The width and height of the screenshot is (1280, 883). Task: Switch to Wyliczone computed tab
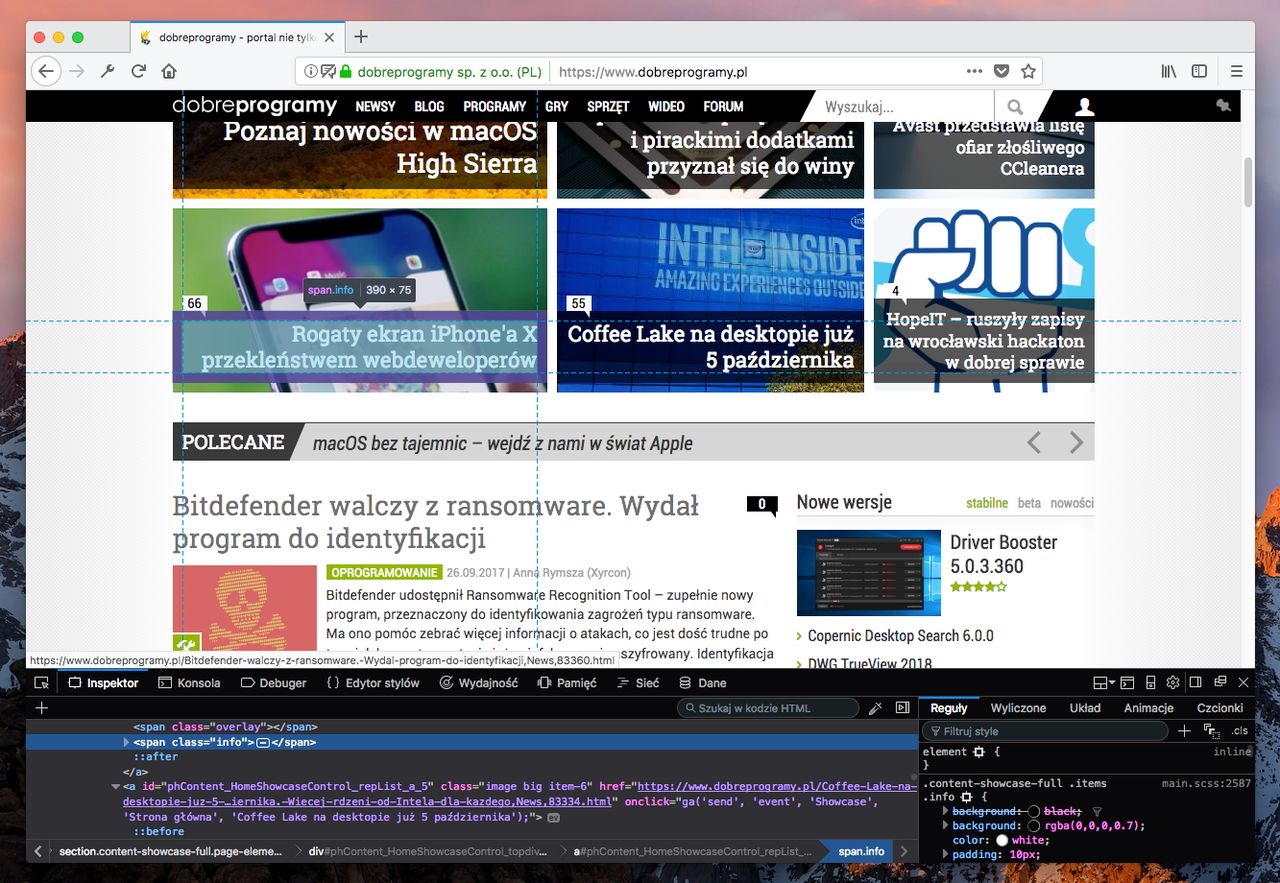point(1018,708)
